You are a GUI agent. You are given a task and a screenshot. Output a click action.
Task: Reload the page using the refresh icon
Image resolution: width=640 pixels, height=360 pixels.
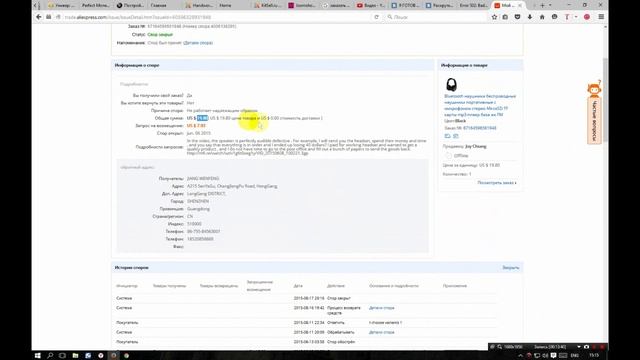[x=376, y=17]
